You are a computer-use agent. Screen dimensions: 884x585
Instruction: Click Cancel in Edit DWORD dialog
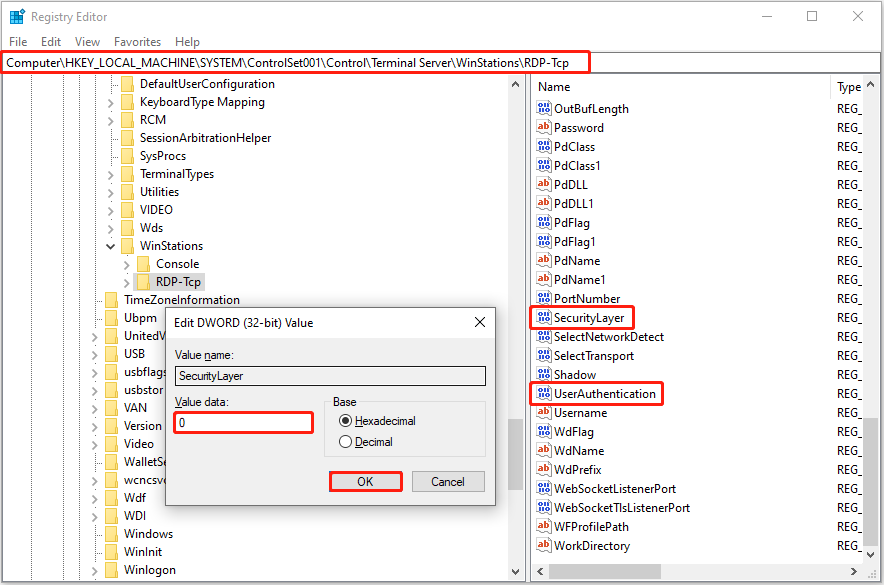[x=448, y=481]
